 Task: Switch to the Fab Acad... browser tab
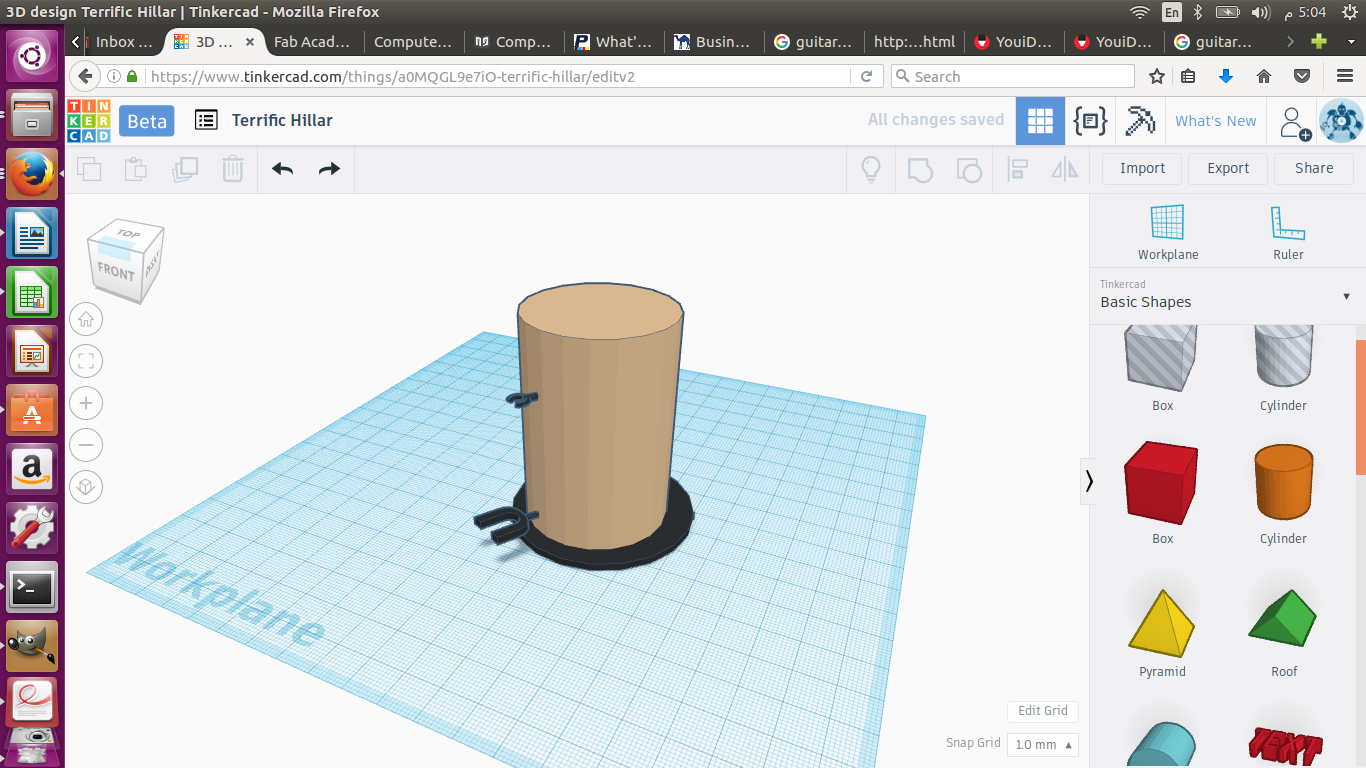pos(312,42)
